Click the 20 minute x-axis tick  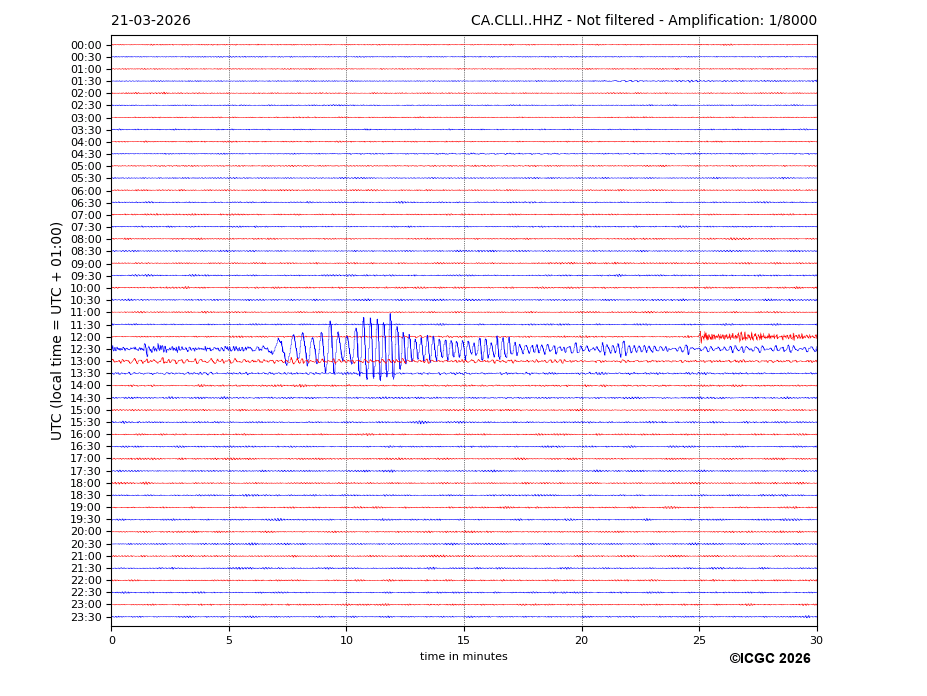582,640
